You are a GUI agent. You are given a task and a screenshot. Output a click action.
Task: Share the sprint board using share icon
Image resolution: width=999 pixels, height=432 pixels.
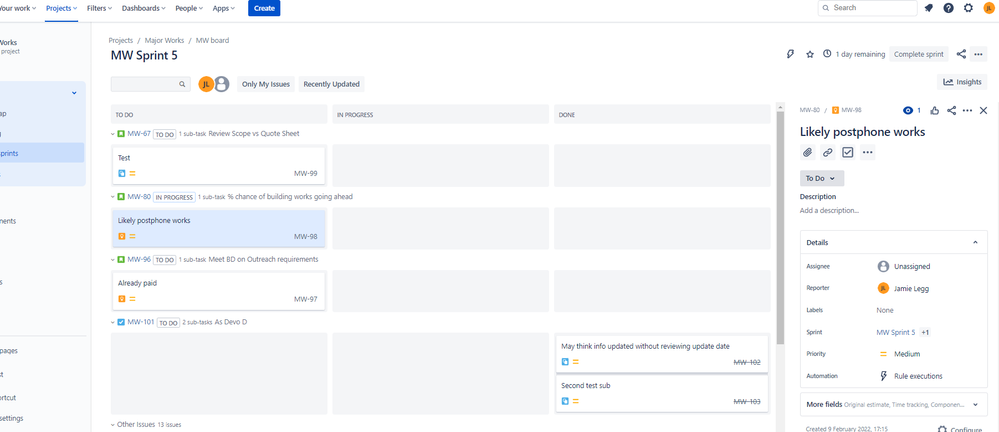[961, 54]
